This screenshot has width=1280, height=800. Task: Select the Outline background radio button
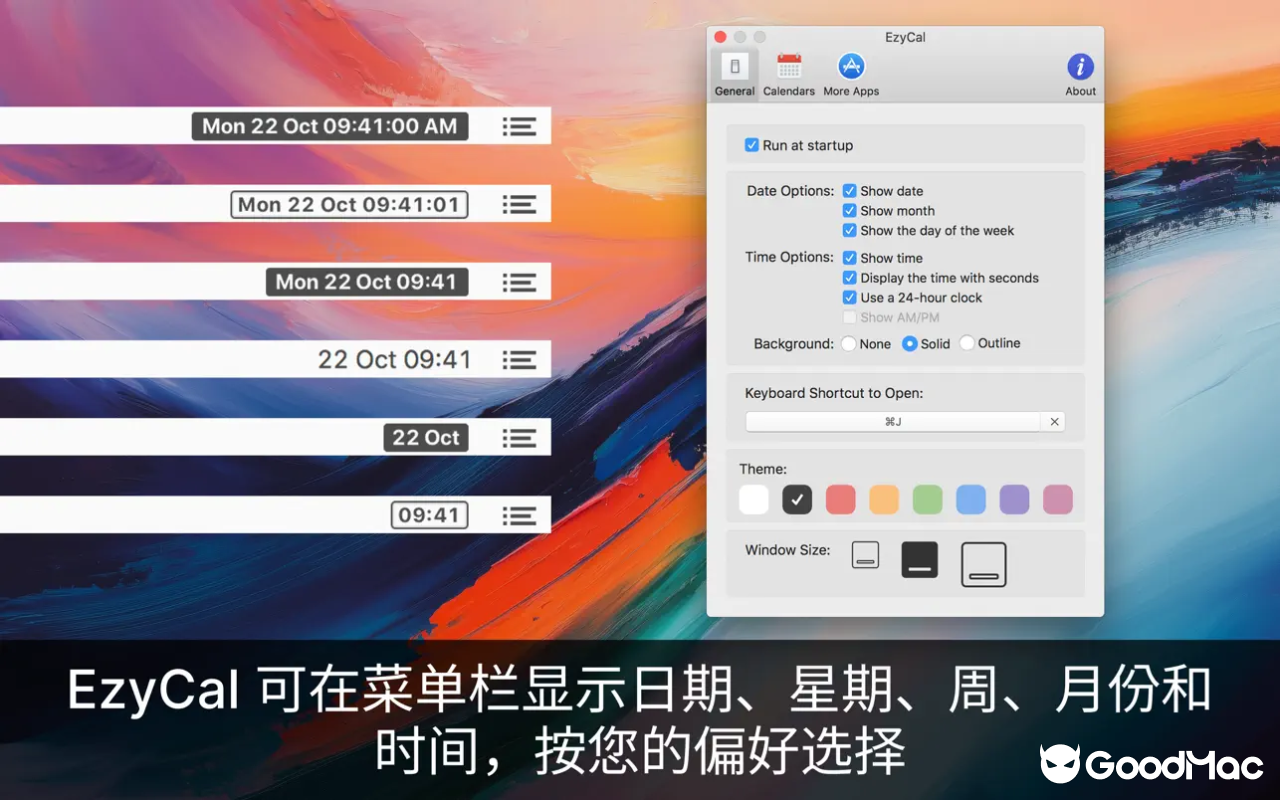click(x=967, y=343)
